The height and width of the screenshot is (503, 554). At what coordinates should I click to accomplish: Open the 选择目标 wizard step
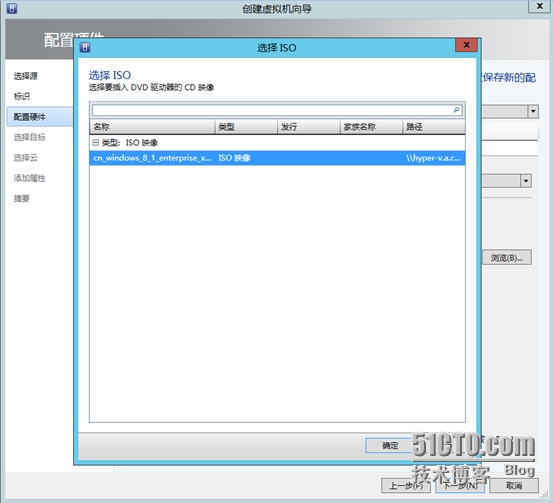click(x=30, y=137)
